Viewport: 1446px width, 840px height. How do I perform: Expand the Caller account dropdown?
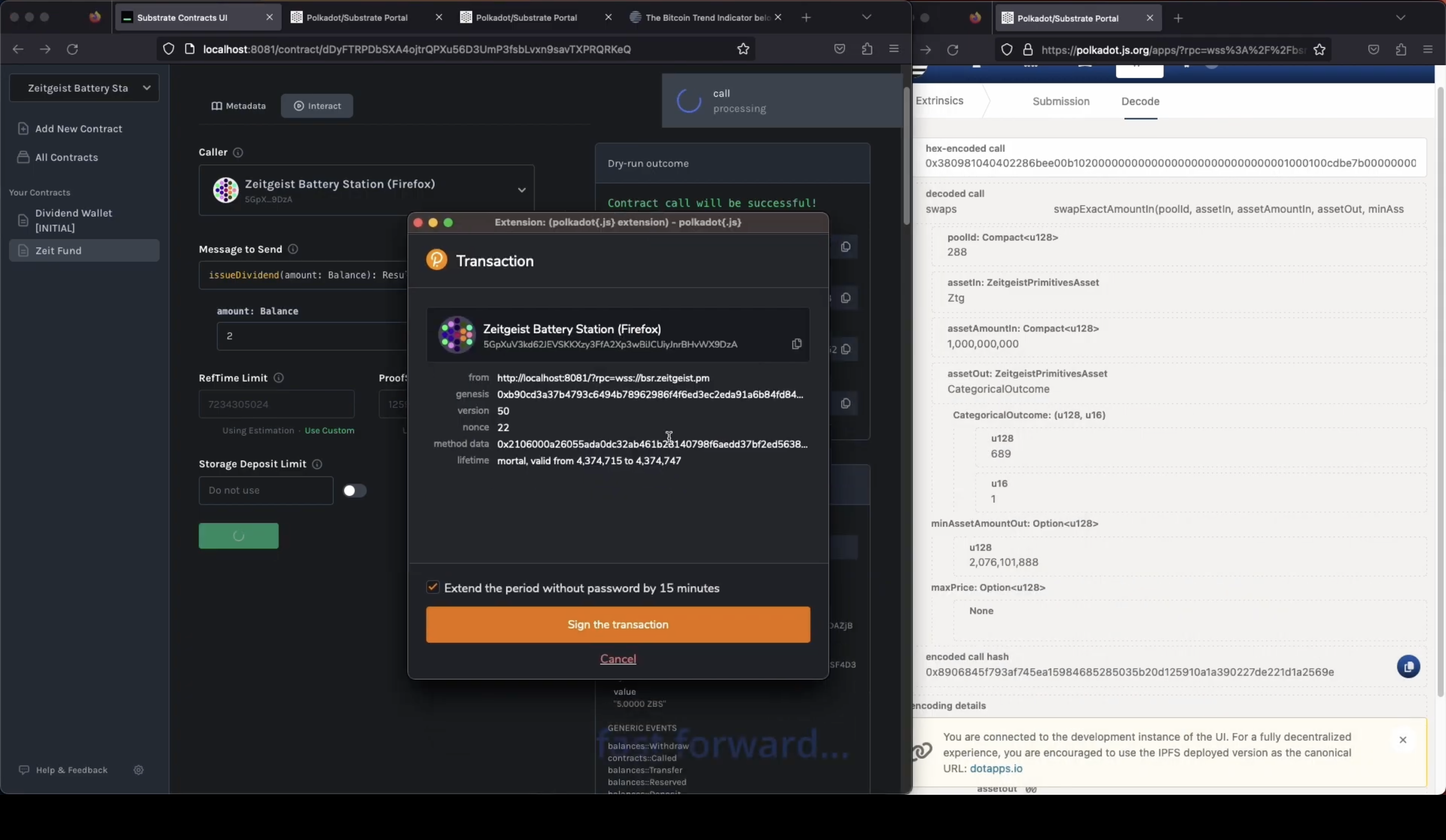pos(521,190)
